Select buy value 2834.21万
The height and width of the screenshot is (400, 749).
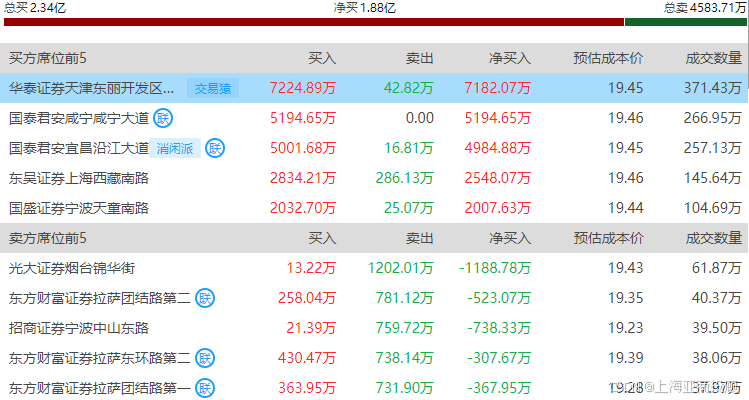pyautogui.click(x=303, y=178)
